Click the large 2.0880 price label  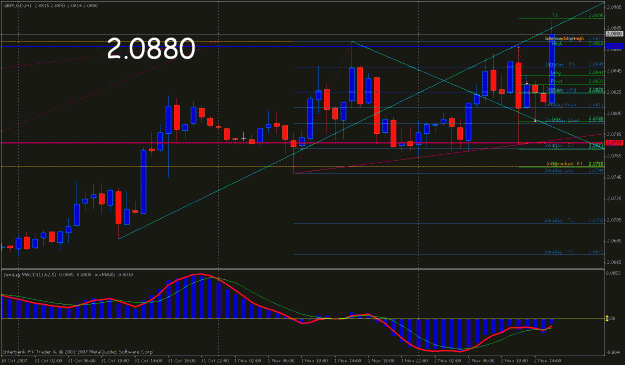coord(151,49)
